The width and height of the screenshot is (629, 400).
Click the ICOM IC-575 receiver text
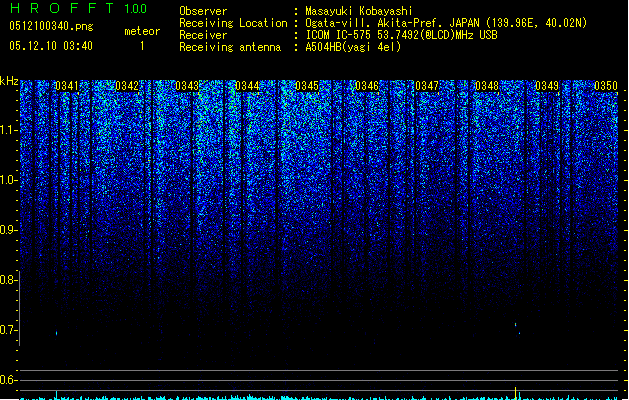(401, 35)
